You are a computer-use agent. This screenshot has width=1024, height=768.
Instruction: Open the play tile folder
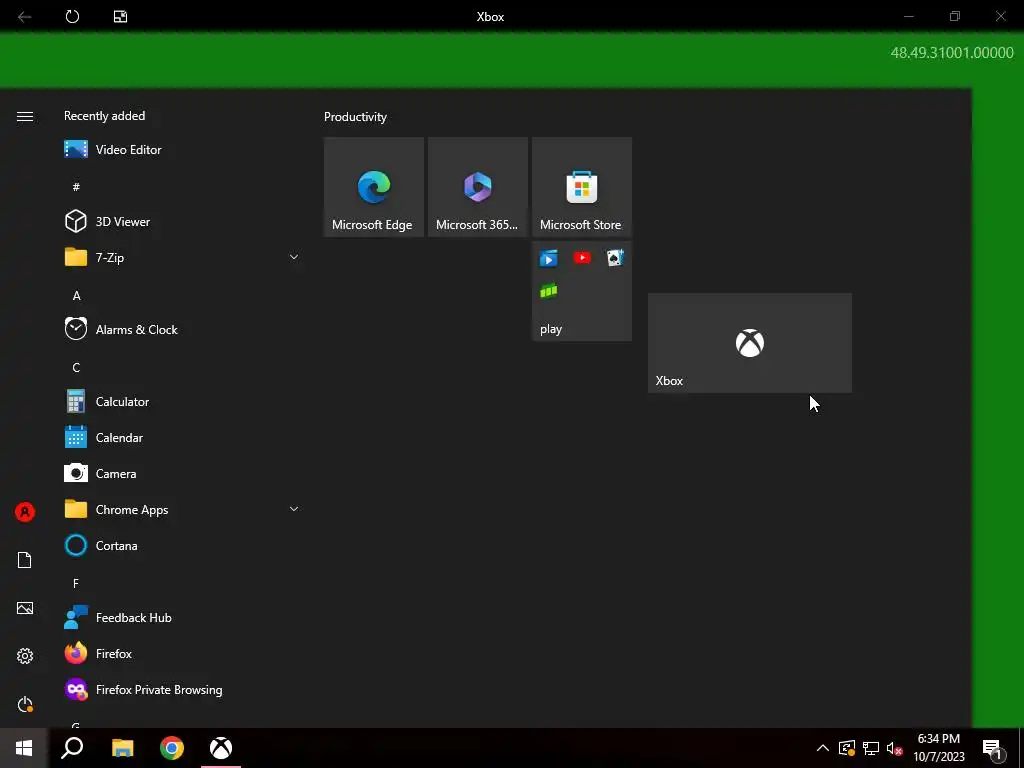pyautogui.click(x=581, y=291)
